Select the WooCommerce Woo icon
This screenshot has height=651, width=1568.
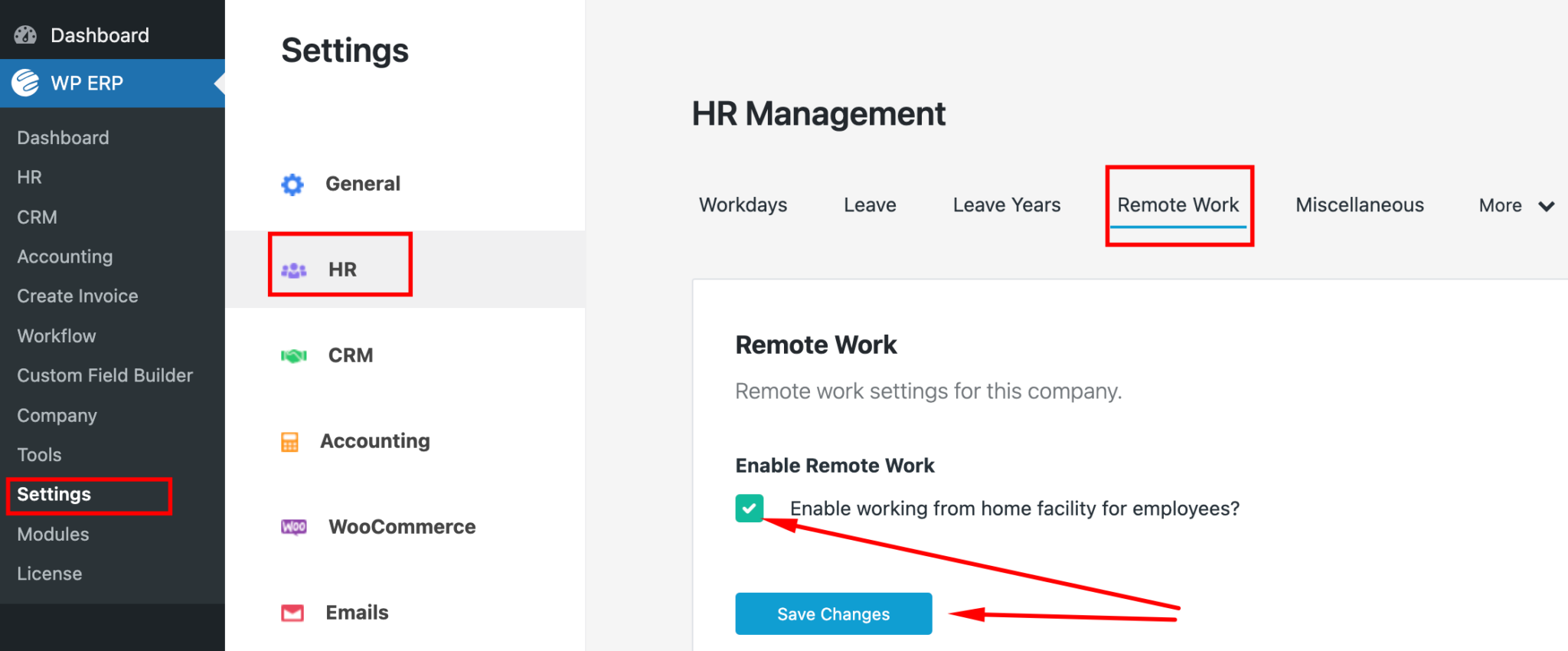pos(293,526)
